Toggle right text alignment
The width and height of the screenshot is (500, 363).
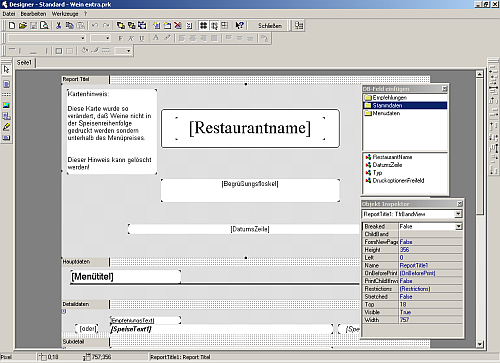[x=203, y=38]
